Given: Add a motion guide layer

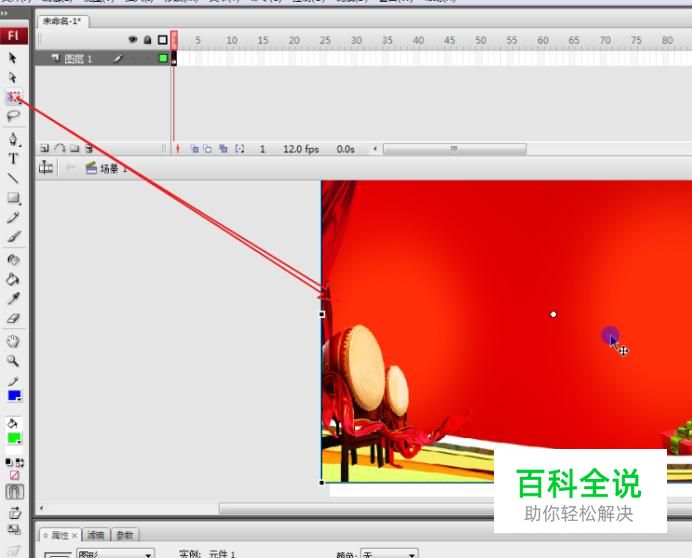Looking at the screenshot, I should 60,148.
